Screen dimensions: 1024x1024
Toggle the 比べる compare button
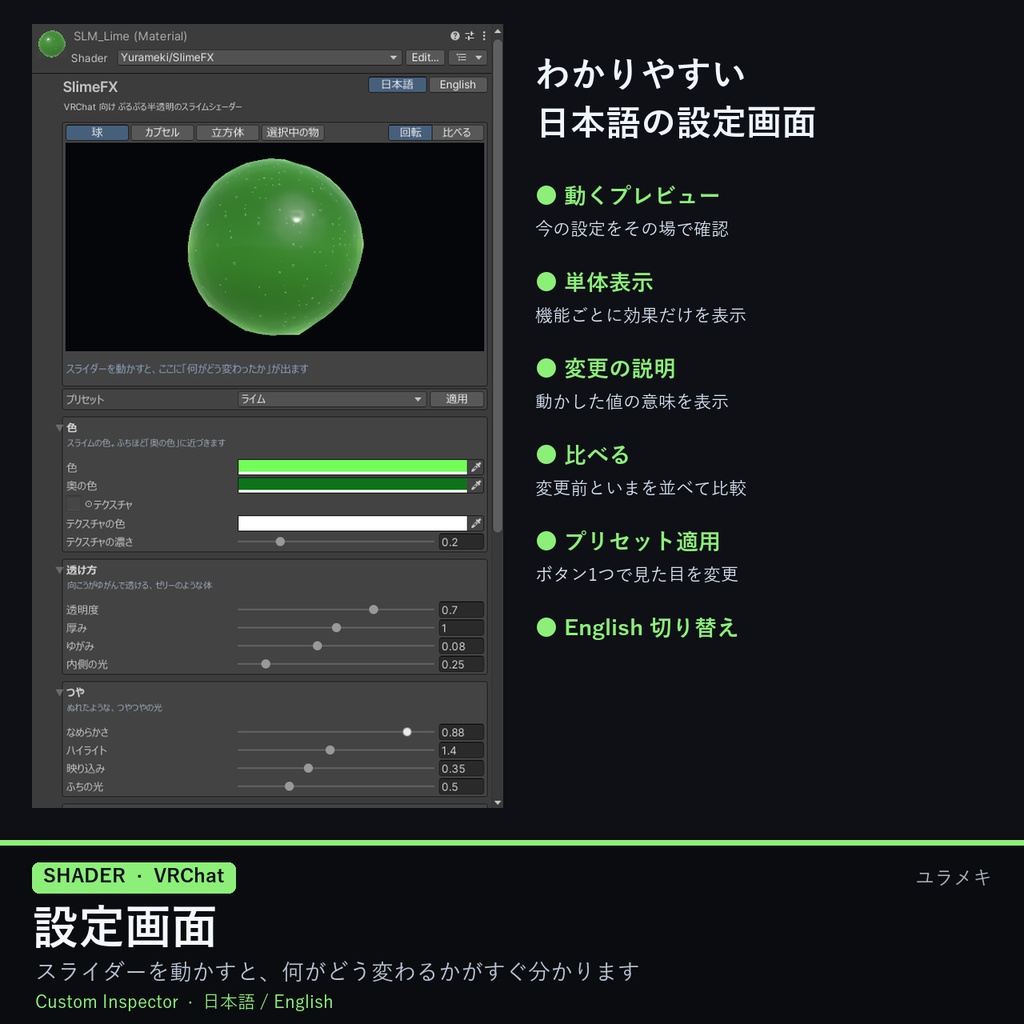tap(456, 133)
